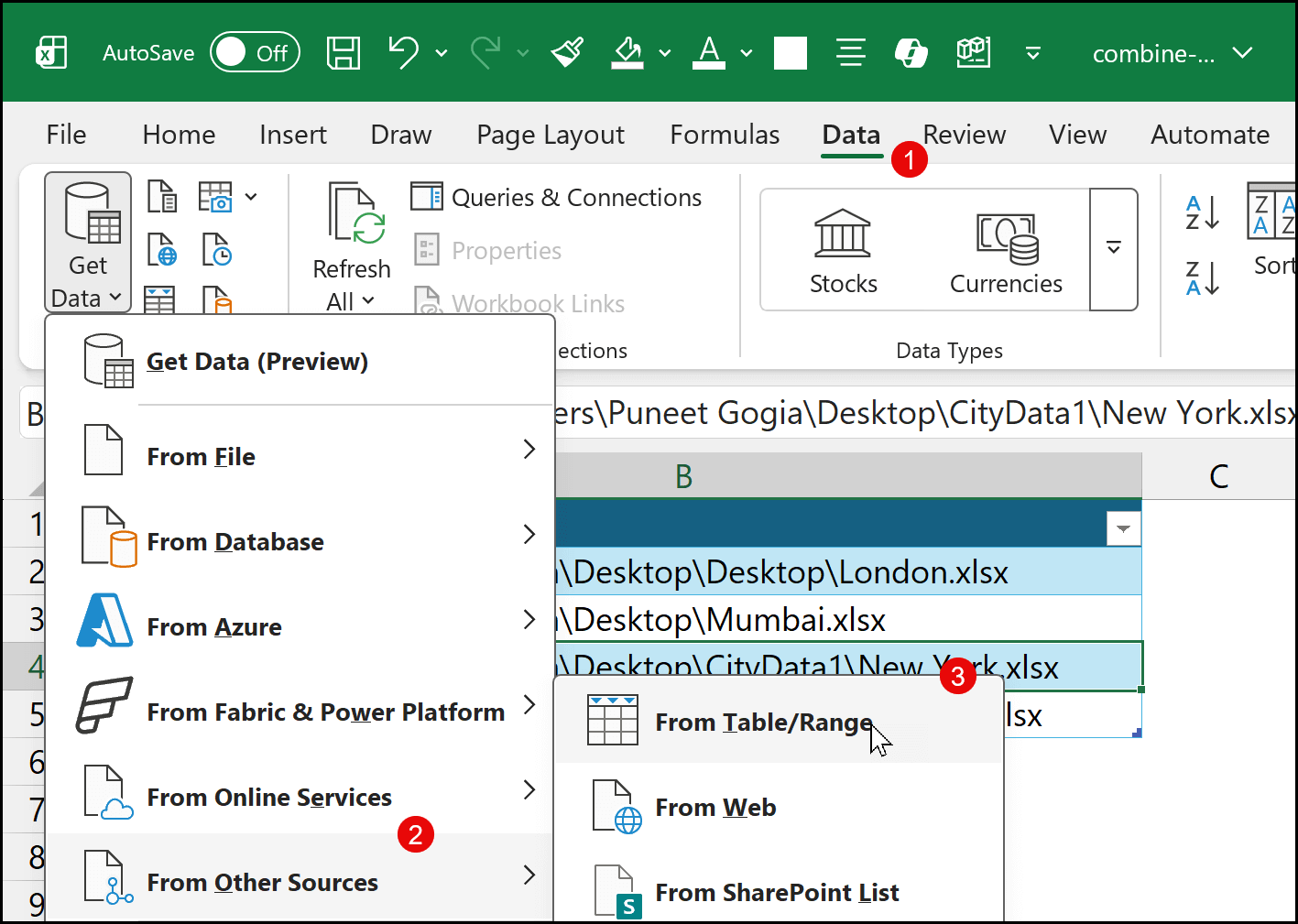Viewport: 1298px width, 924px height.
Task: Open the Get Data dropdown
Action: [x=88, y=243]
